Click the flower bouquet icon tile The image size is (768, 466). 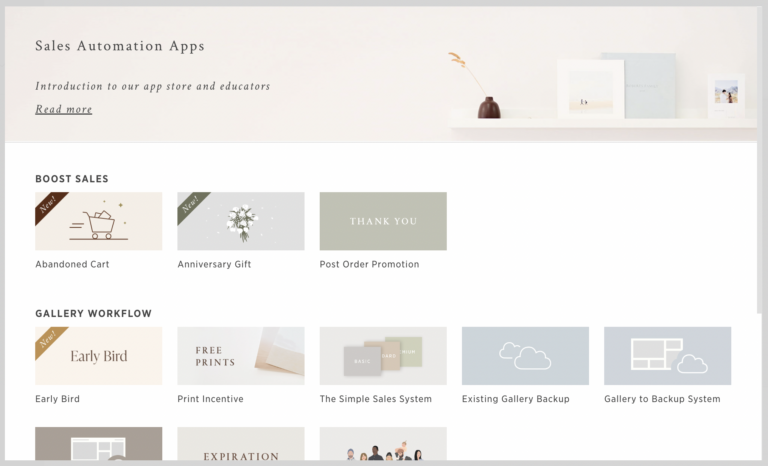(x=241, y=221)
